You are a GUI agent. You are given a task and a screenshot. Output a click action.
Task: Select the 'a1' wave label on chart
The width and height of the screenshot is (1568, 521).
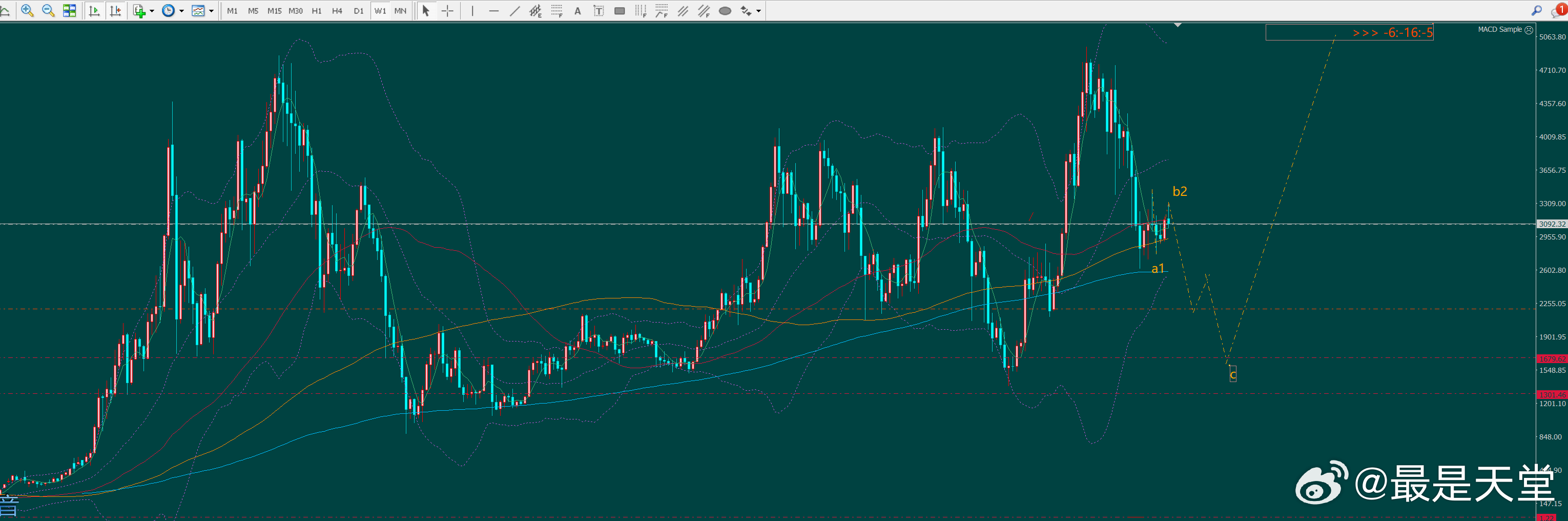(1158, 269)
